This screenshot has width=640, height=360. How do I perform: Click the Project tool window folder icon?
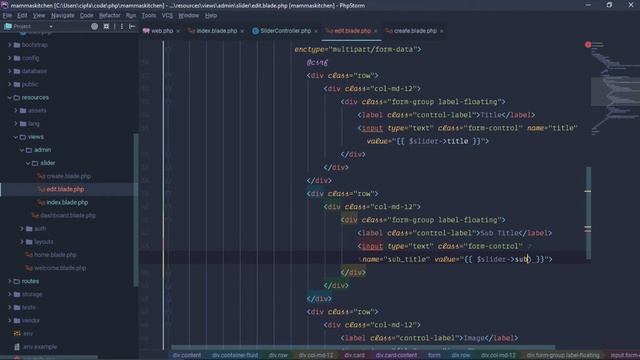[x=8, y=26]
